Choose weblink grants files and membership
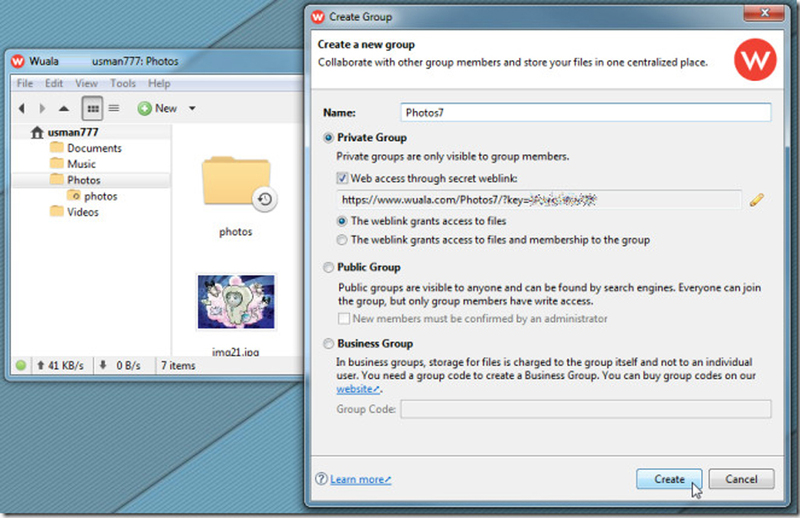800x518 pixels. (342, 240)
